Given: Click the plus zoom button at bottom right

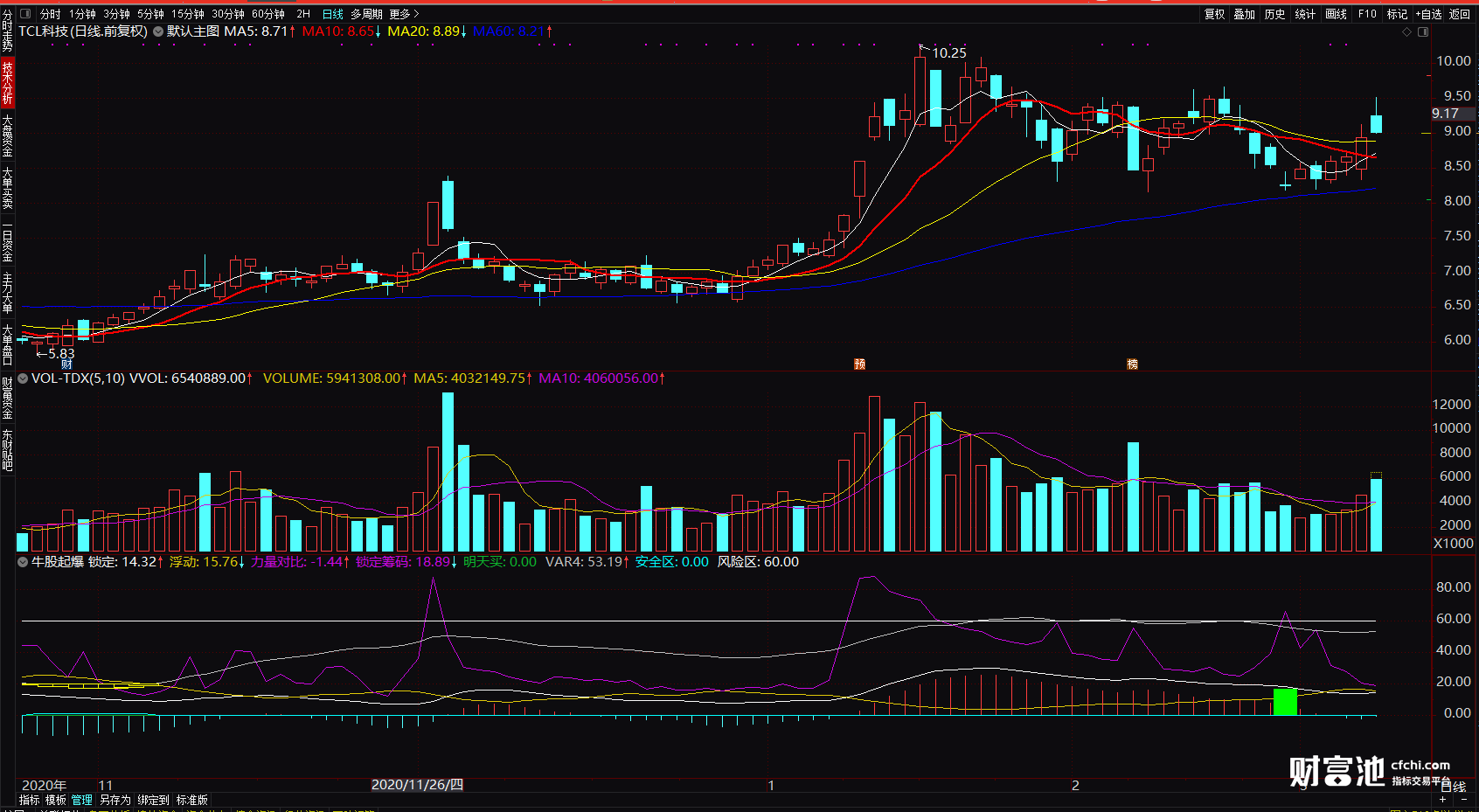Looking at the screenshot, I should (x=1443, y=800).
